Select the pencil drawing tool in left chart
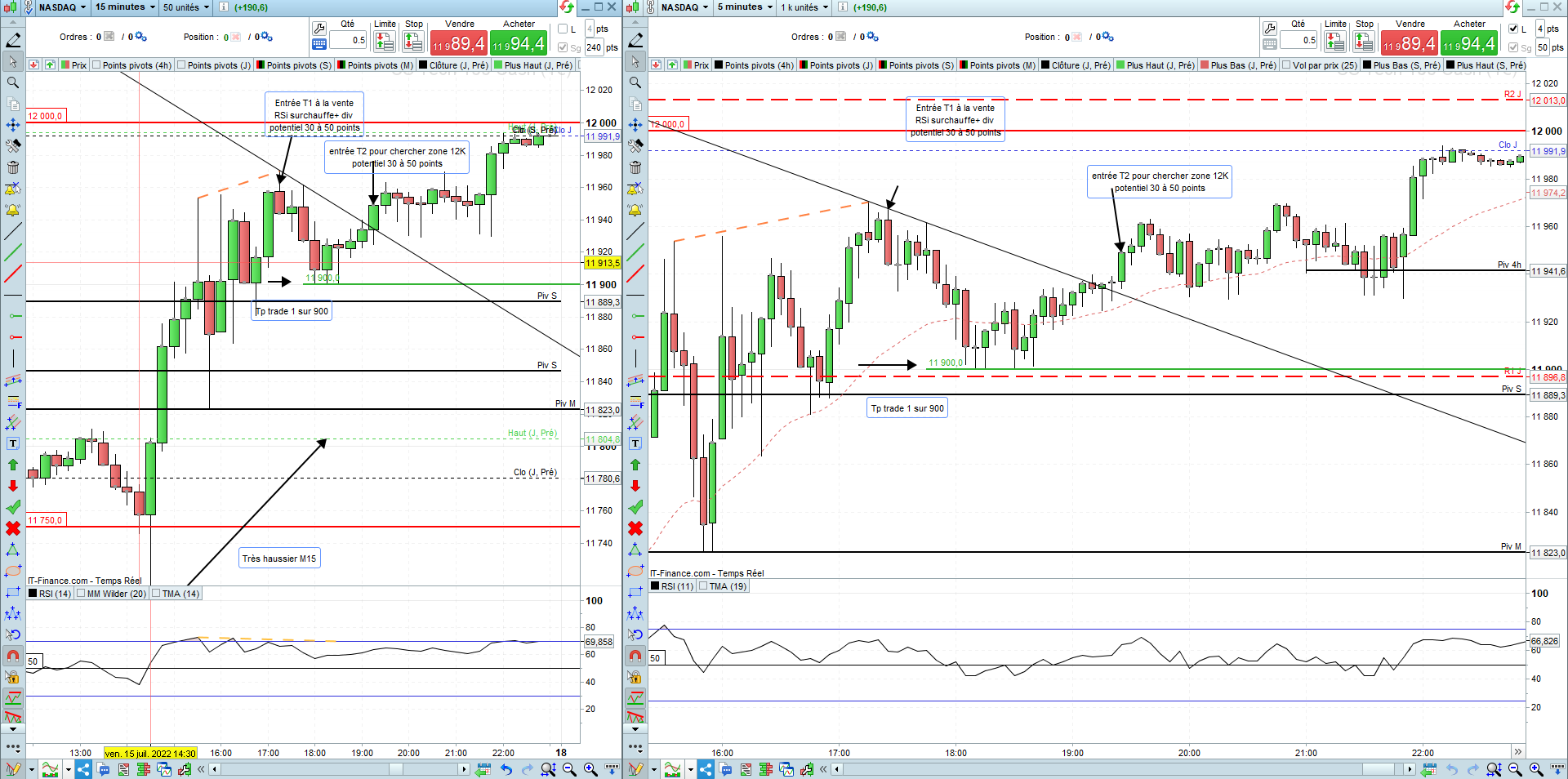 click(x=13, y=40)
